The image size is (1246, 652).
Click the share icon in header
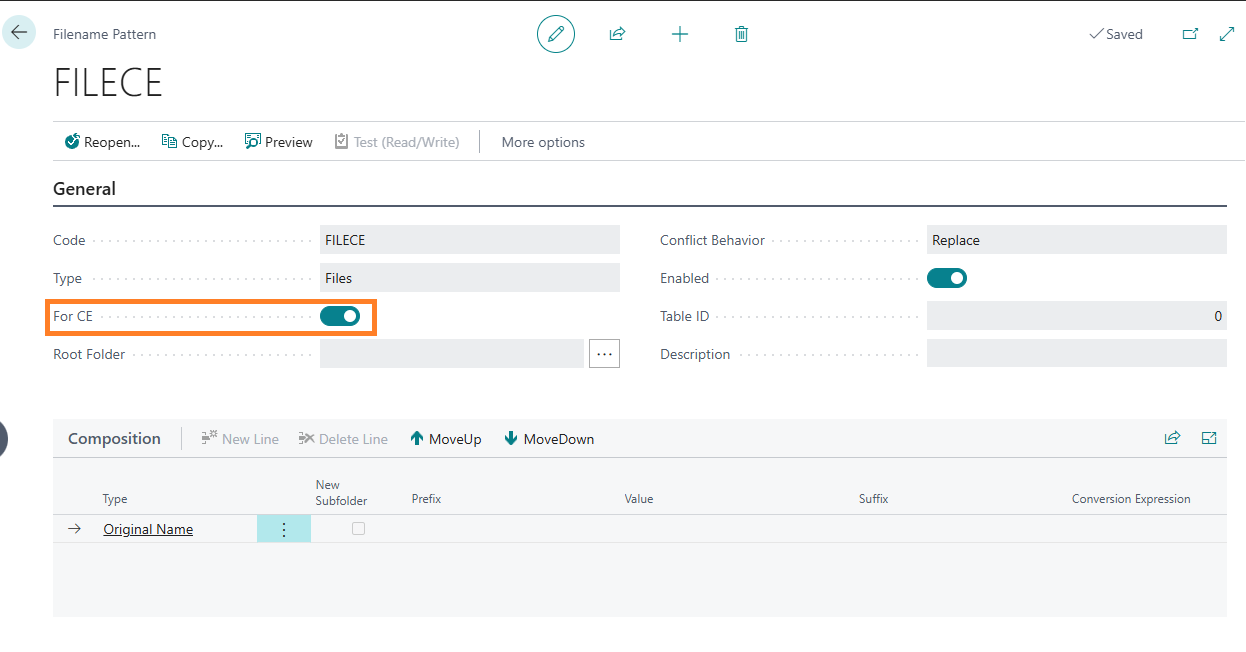coord(617,34)
